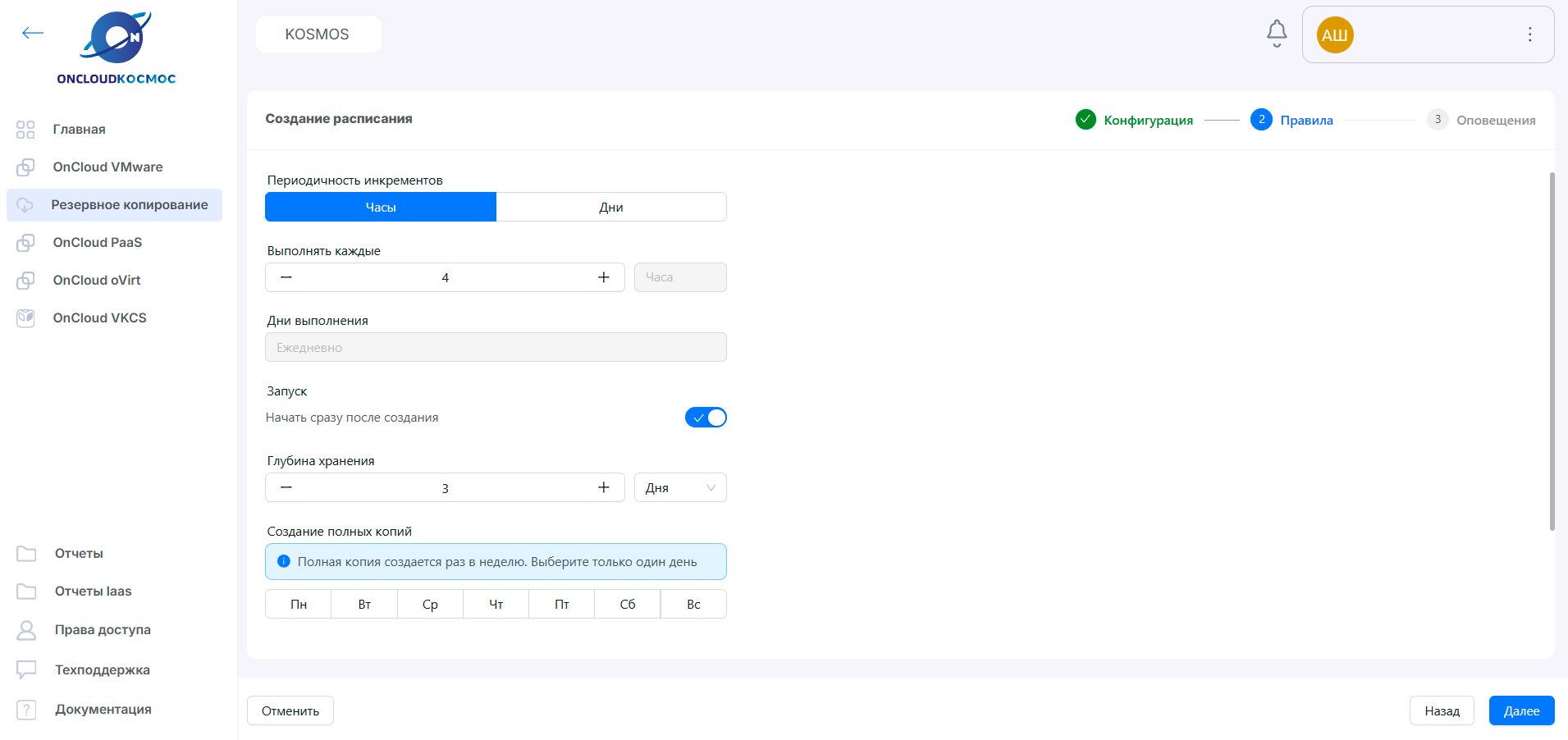
Task: Click minus icon for Глубина хранения
Action: (x=286, y=487)
